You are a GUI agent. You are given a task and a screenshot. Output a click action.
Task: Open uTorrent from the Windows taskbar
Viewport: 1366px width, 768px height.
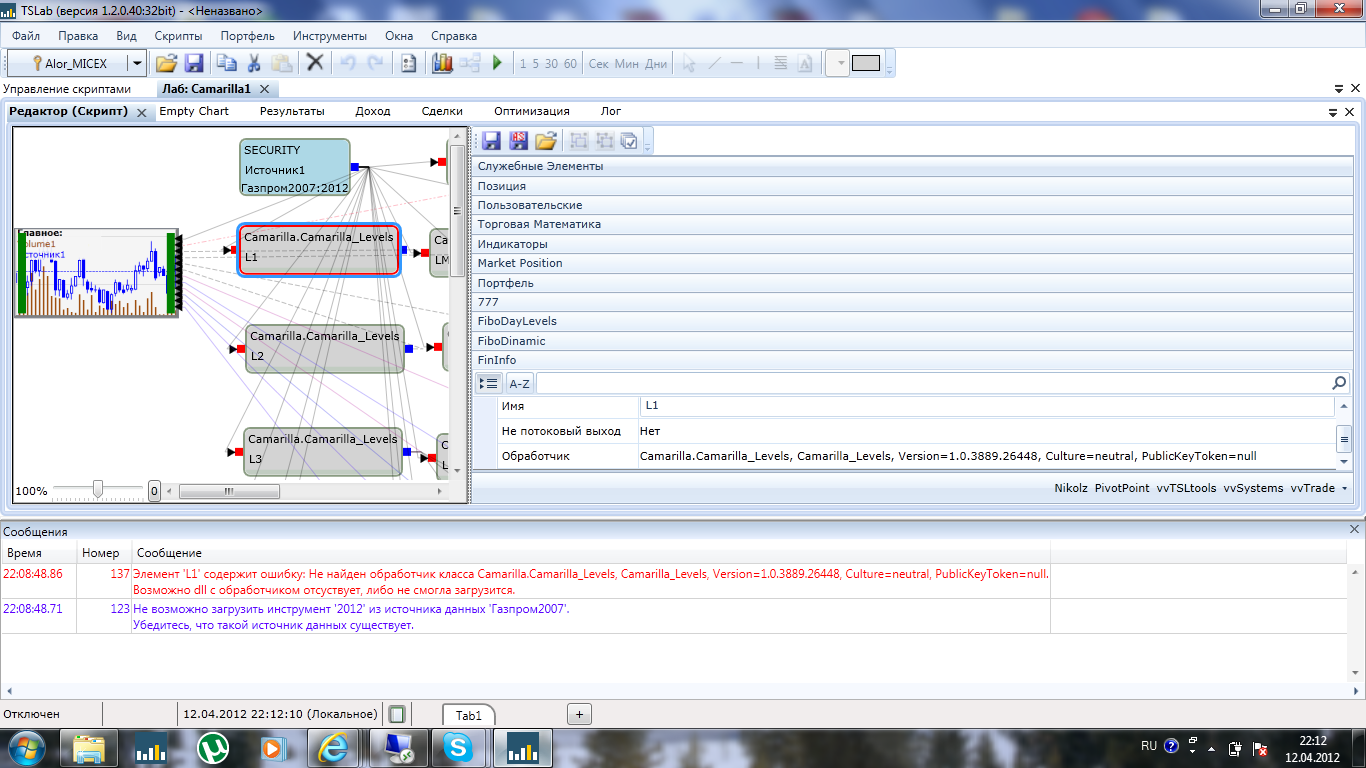[212, 747]
